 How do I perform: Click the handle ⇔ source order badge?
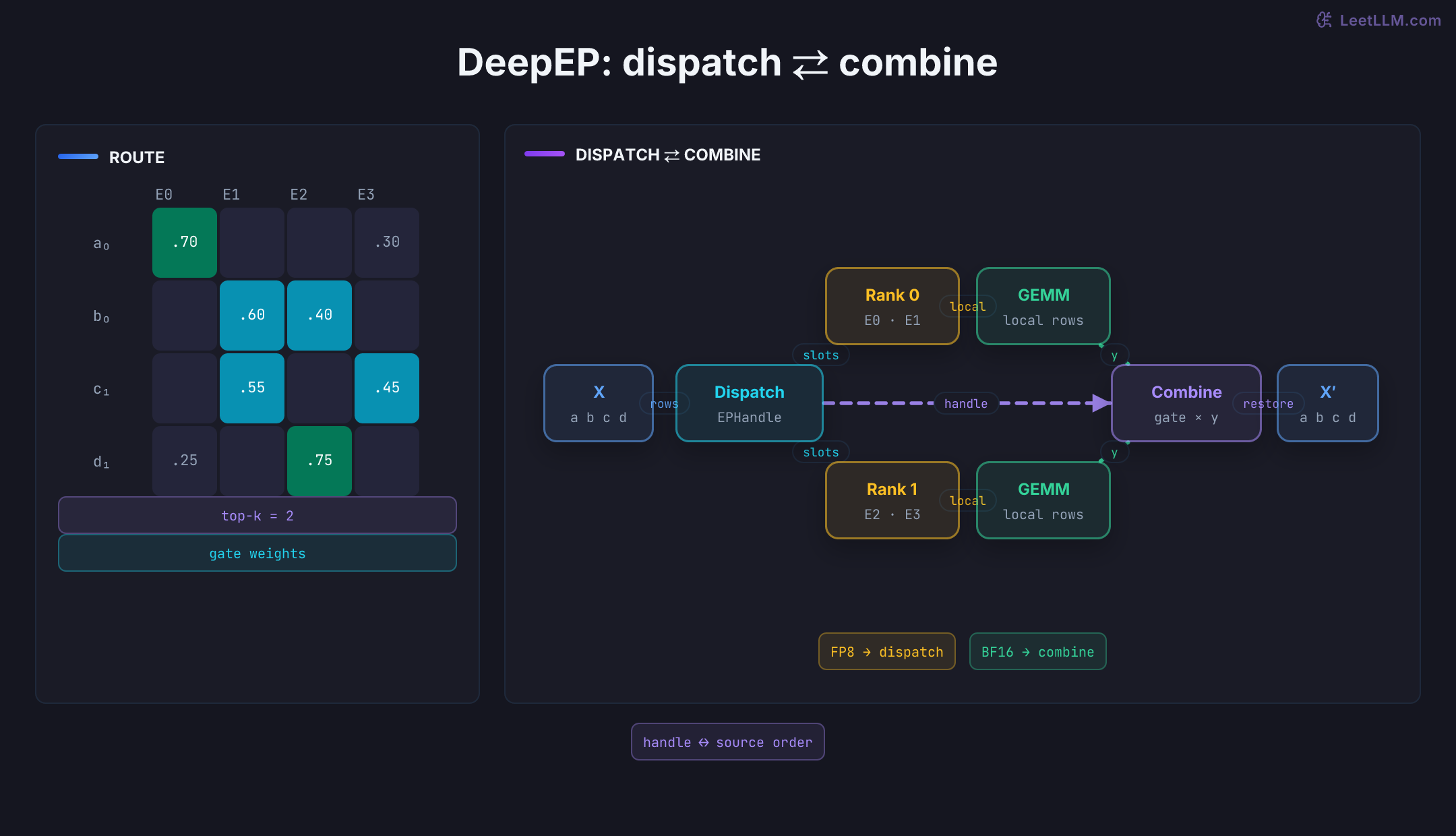pos(728,742)
